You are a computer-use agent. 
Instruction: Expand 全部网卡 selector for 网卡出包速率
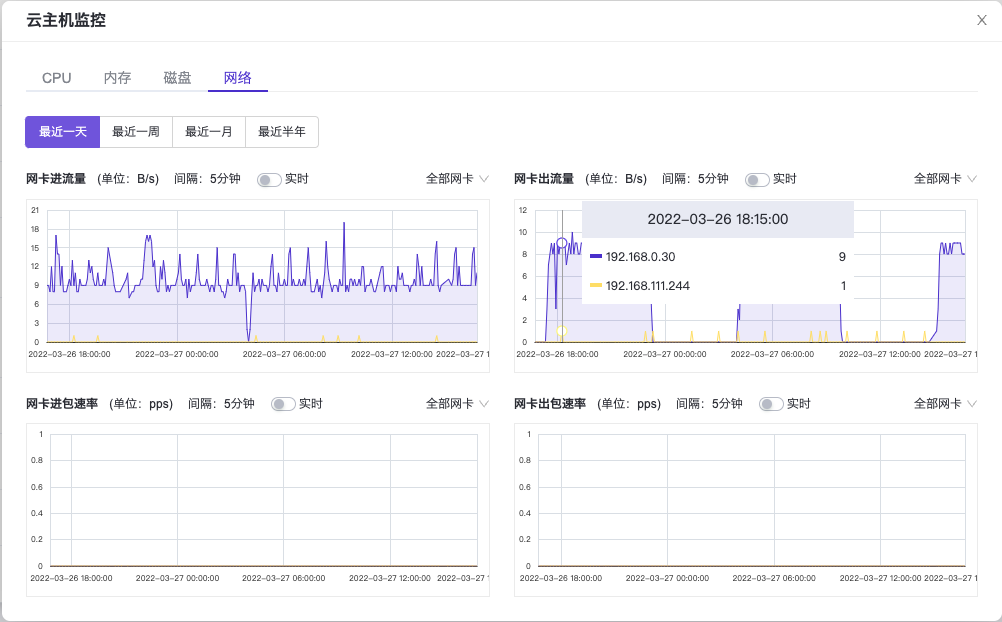[x=945, y=404]
